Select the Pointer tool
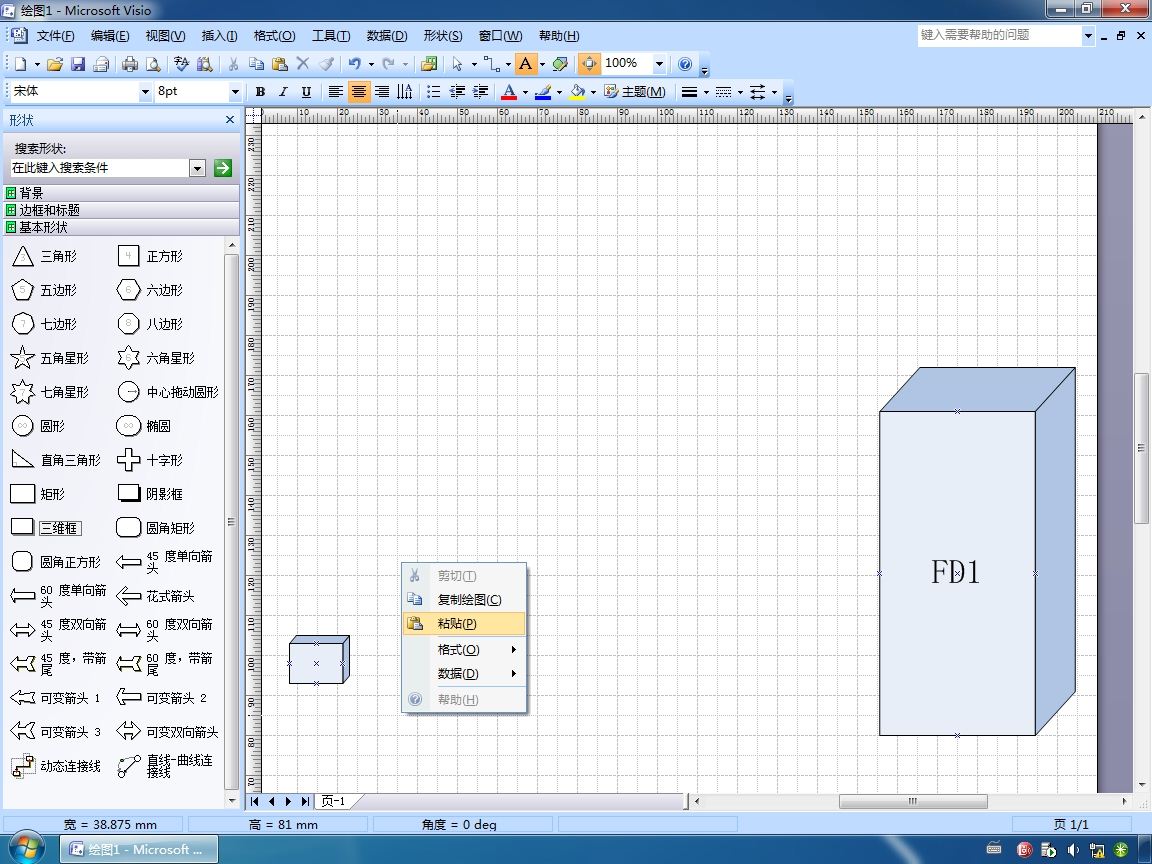1152x864 pixels. click(x=458, y=64)
